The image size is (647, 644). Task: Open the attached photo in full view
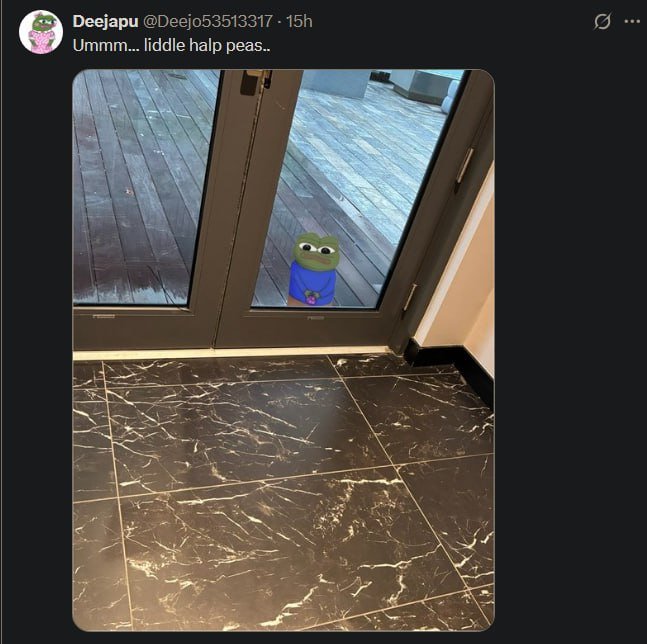coord(283,350)
